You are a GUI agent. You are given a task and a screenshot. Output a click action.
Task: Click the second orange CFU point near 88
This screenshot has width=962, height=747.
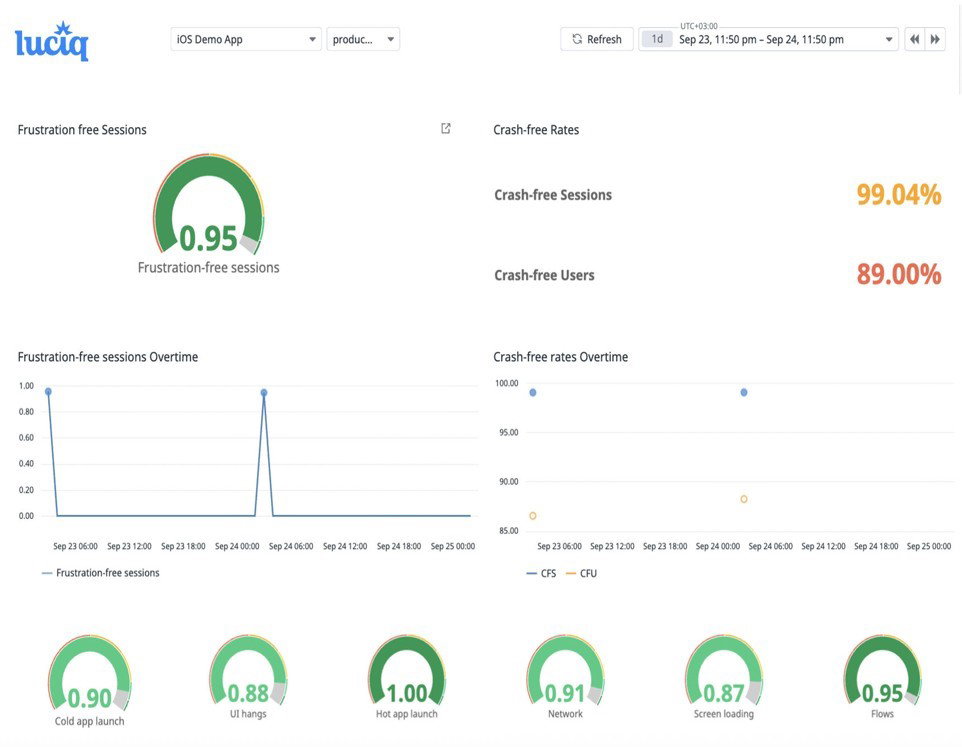point(744,499)
